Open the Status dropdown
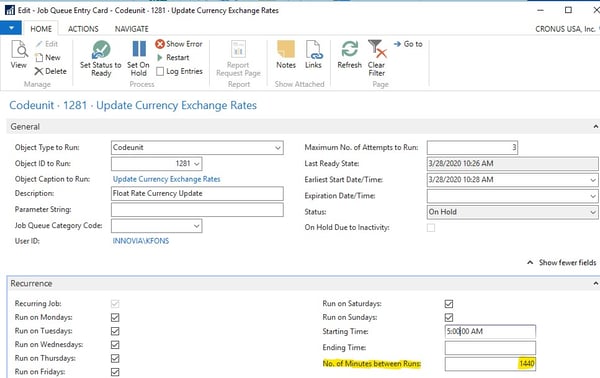This screenshot has height=378, width=600. [593, 212]
